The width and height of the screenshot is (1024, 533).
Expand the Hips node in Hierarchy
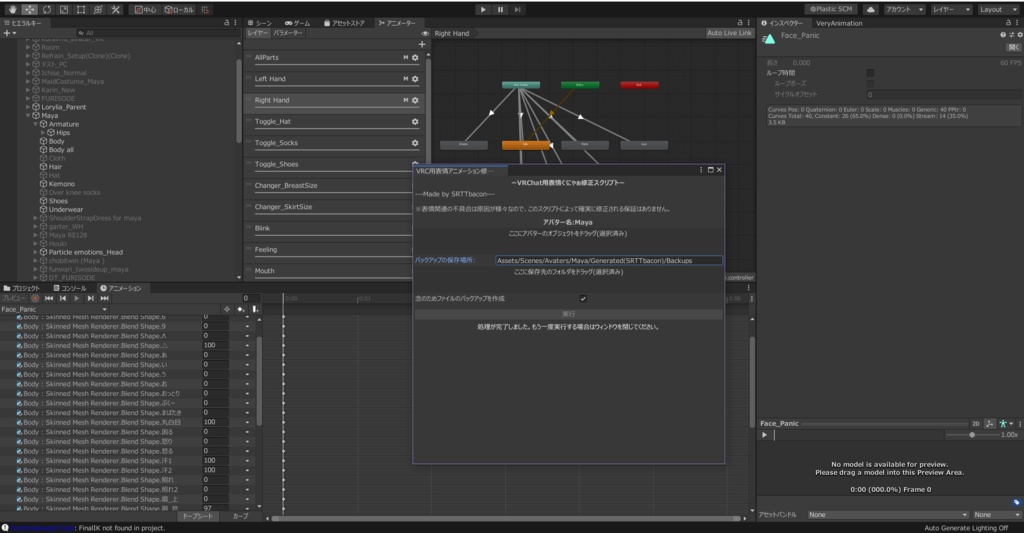tap(43, 133)
